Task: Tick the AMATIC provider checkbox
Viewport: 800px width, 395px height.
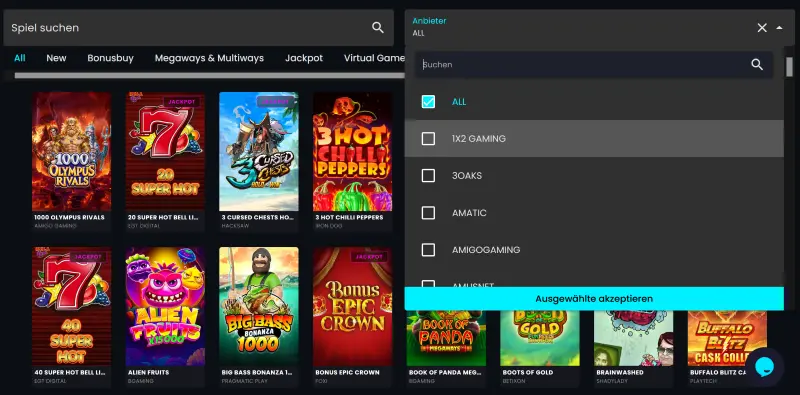Action: (428, 213)
